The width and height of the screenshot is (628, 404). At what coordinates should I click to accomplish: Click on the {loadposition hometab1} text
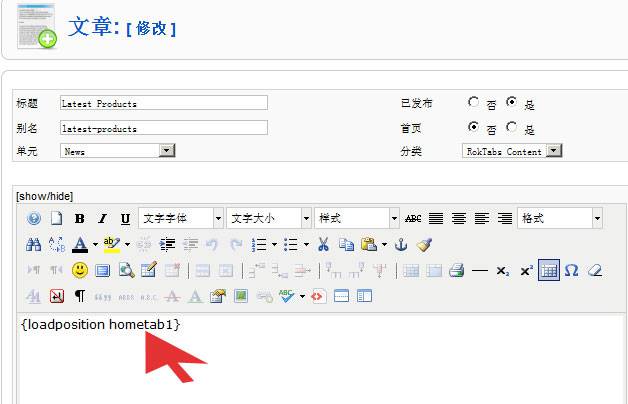(101, 324)
